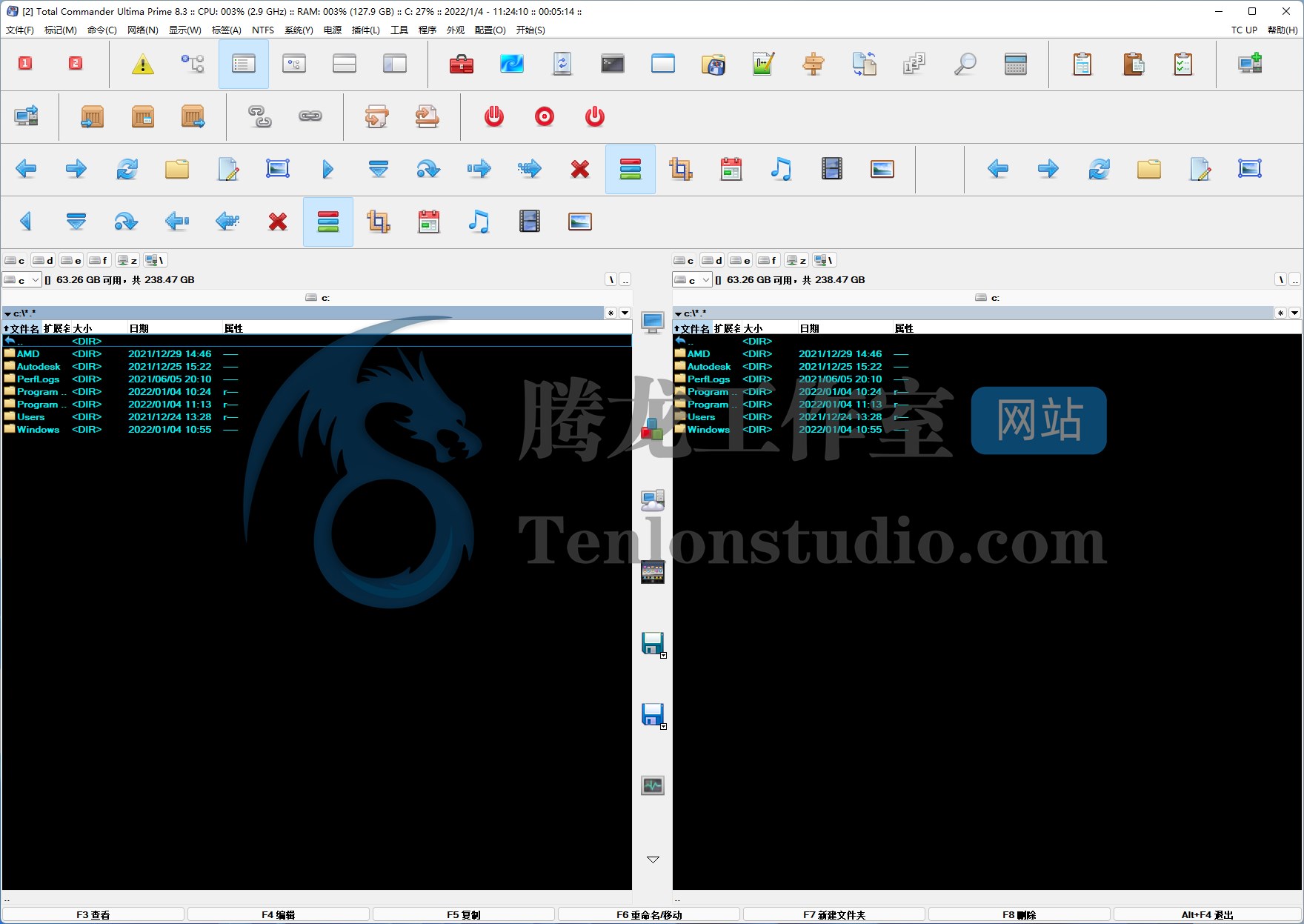
Task: Click left panel root directory backslash button
Action: [x=611, y=279]
